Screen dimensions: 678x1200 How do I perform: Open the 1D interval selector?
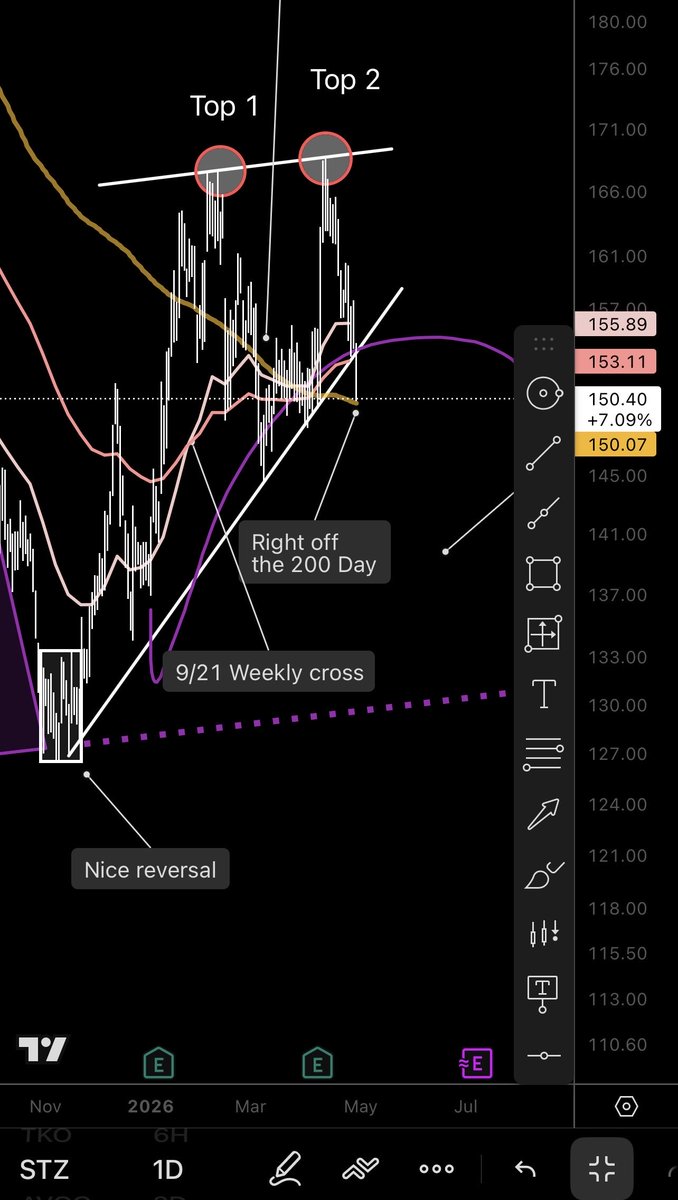(x=168, y=1169)
